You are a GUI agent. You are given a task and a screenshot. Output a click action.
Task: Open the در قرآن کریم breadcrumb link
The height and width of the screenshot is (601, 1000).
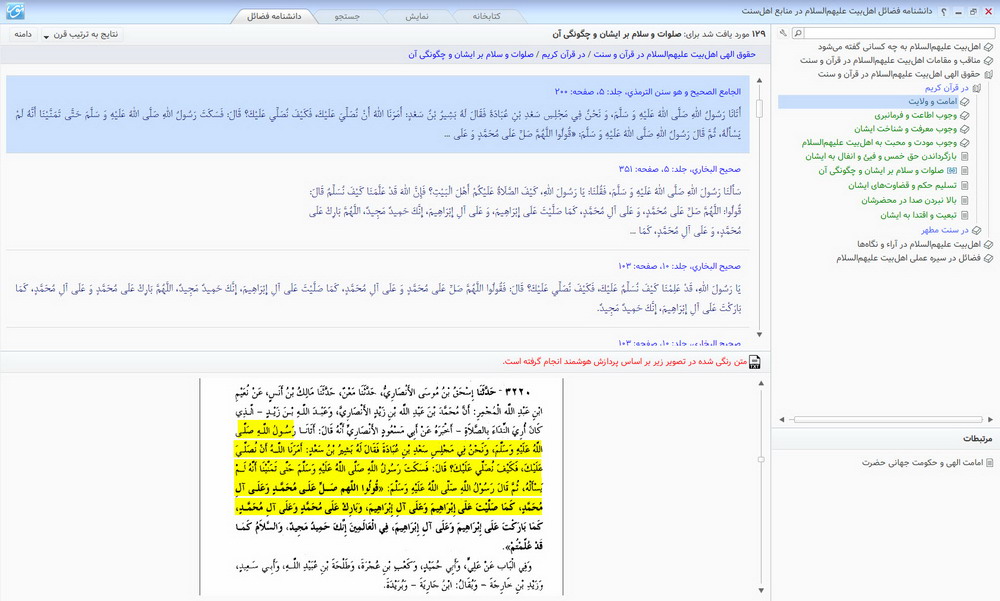pyautogui.click(x=564, y=55)
